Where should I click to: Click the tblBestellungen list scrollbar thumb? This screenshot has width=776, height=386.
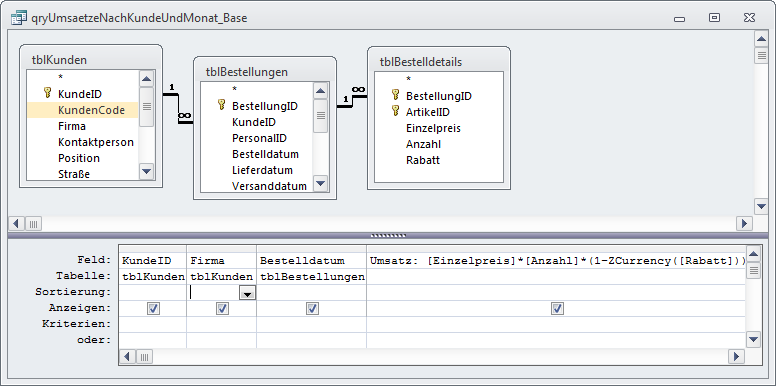(x=321, y=115)
